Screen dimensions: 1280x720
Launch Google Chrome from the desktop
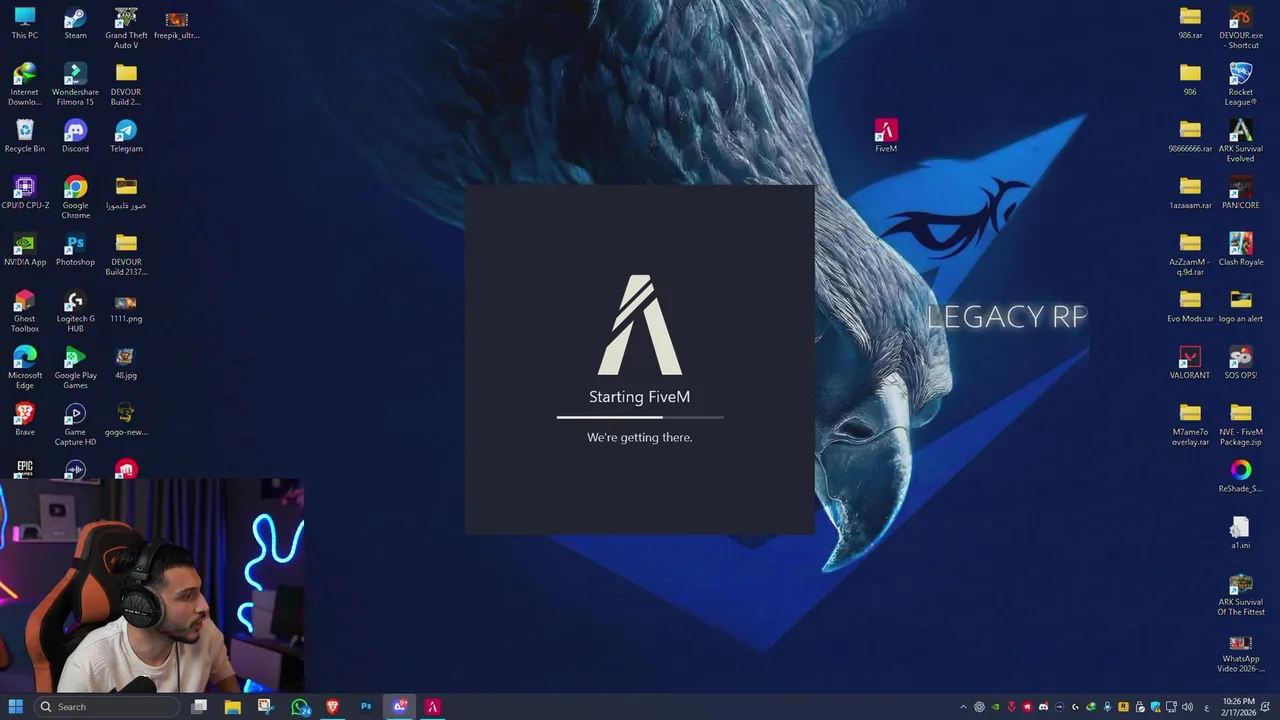pyautogui.click(x=75, y=198)
